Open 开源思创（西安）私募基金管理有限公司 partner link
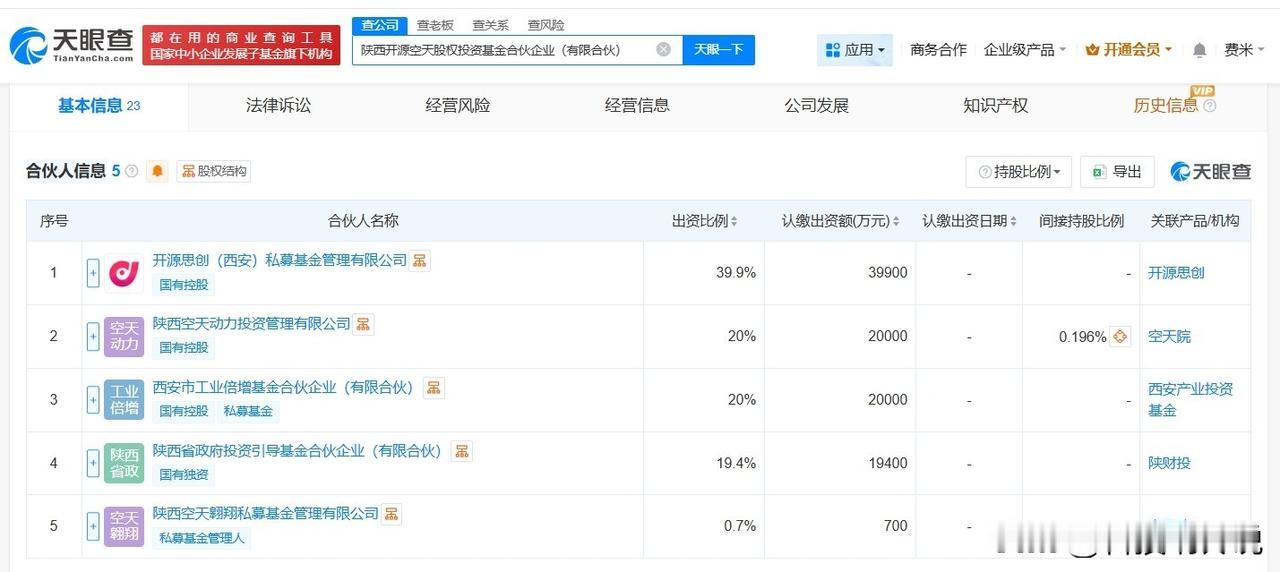 280,260
